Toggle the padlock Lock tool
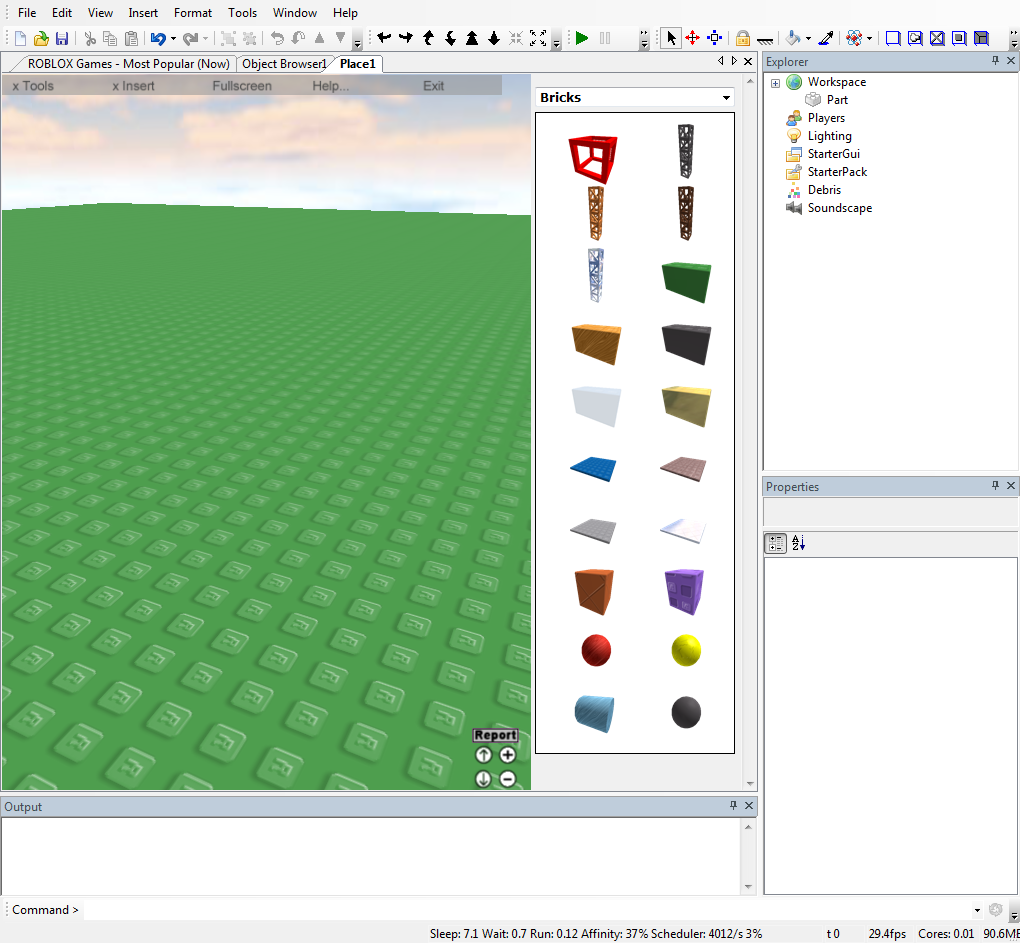Image resolution: width=1020 pixels, height=943 pixels. tap(743, 39)
